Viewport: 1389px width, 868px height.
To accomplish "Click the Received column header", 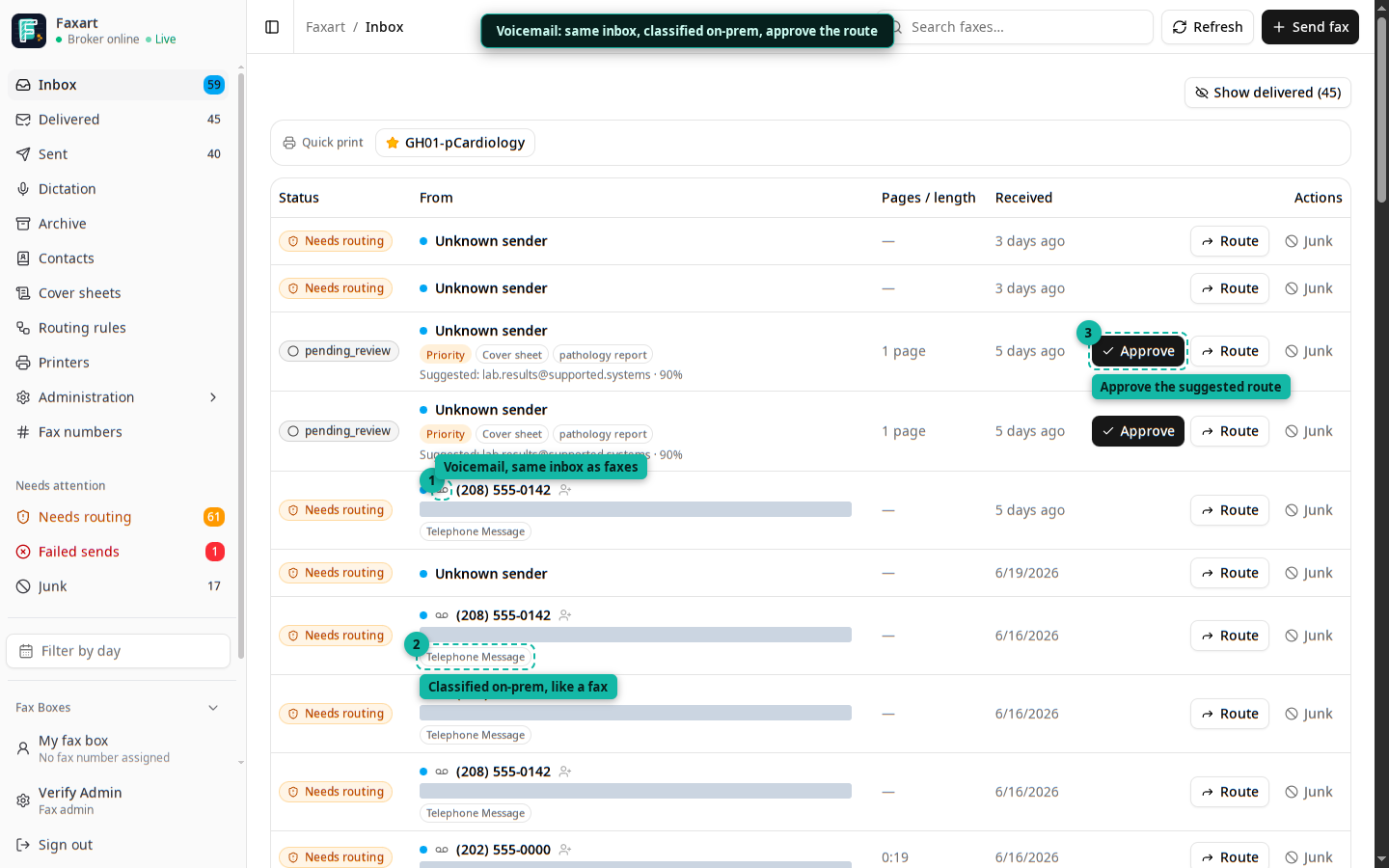I will [1023, 198].
